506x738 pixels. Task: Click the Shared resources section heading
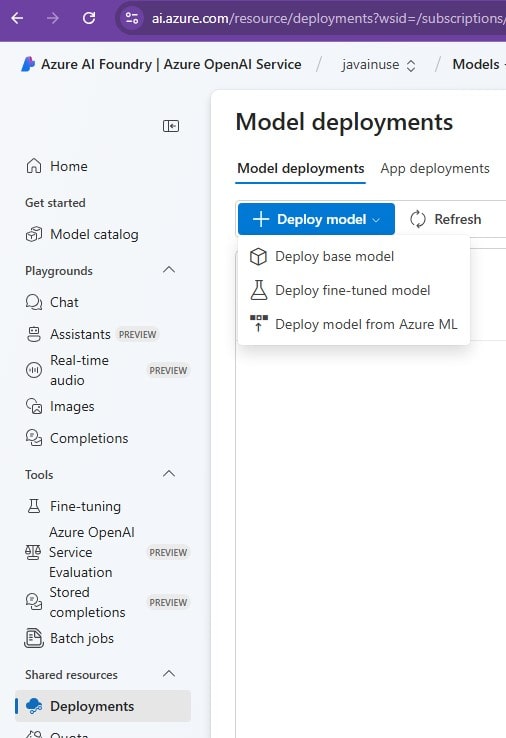click(71, 674)
